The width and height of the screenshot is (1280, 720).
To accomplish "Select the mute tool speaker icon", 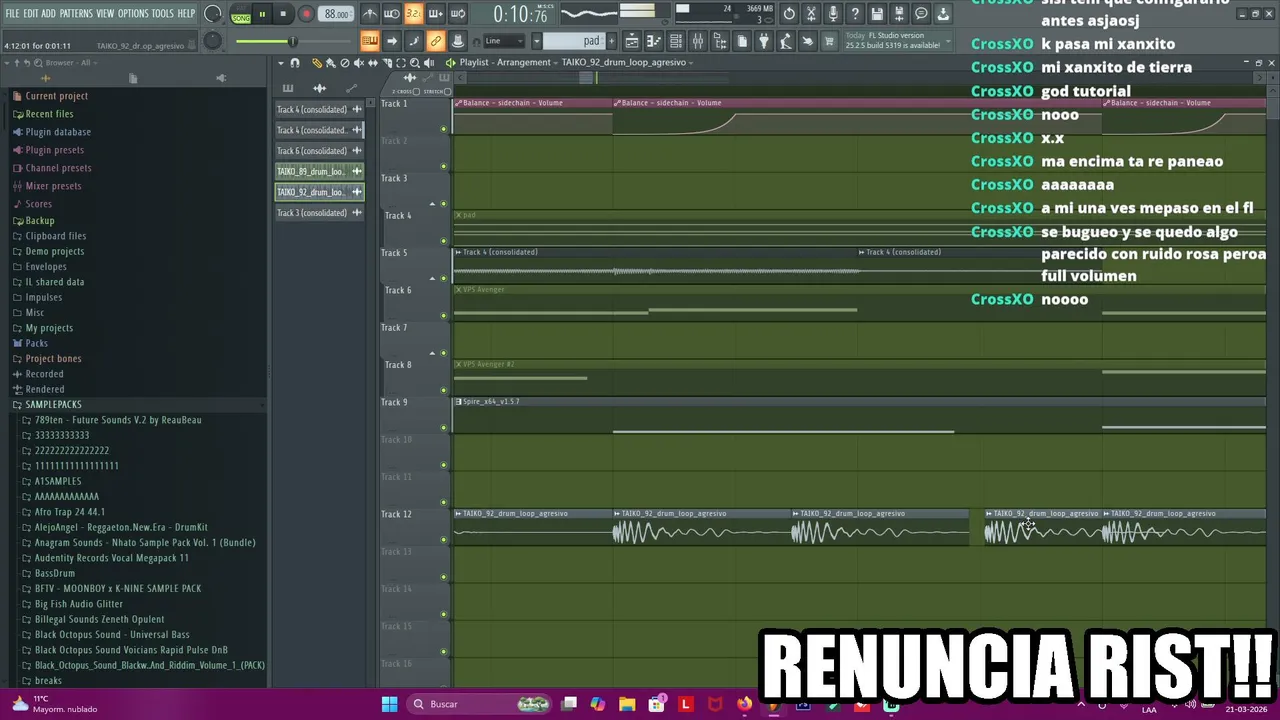I will [359, 62].
